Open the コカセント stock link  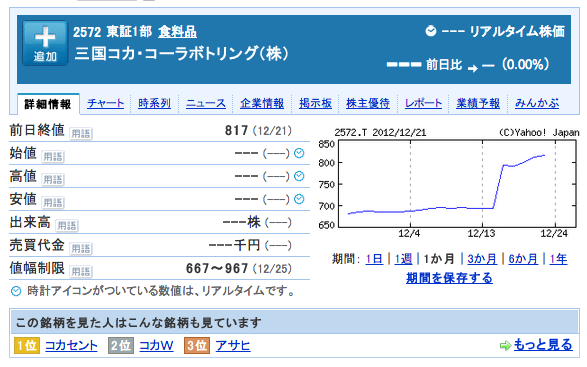(71, 345)
